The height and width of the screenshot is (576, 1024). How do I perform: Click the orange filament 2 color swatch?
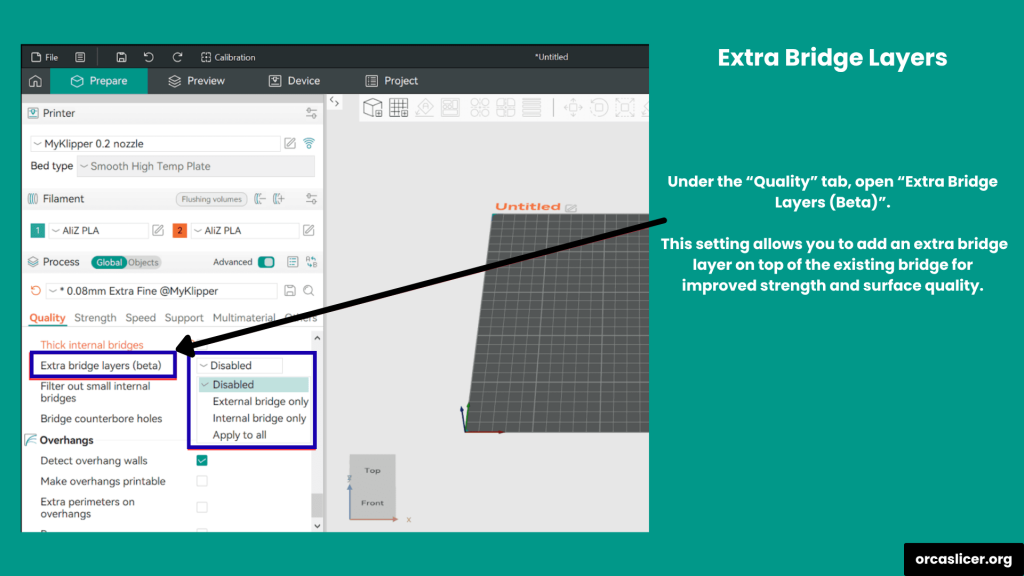180,231
